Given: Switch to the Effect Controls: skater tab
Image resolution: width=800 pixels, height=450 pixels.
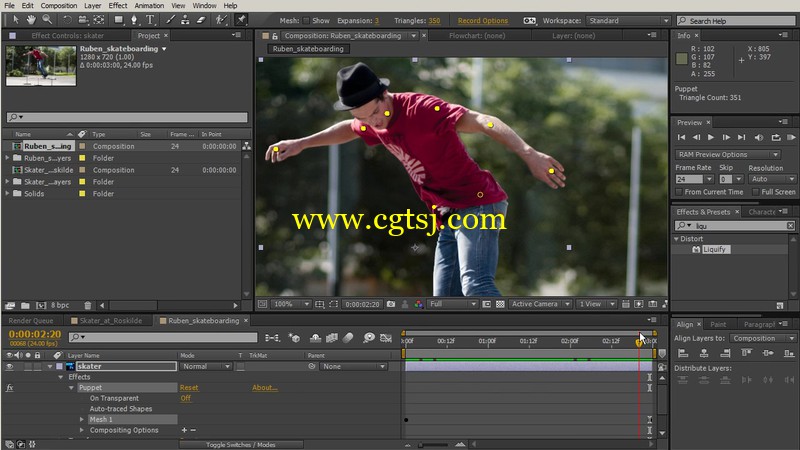Looking at the screenshot, I should 67,36.
